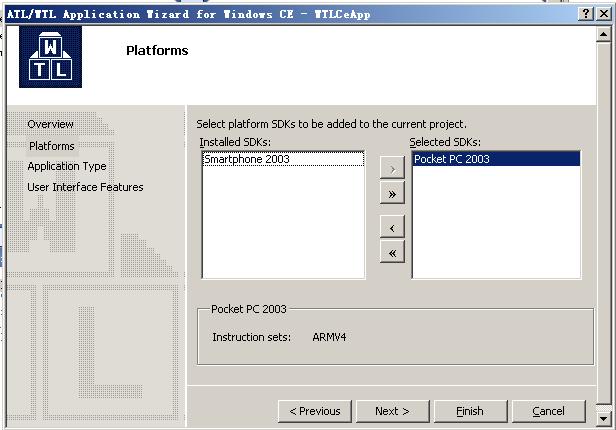Click the scrollbar up arrow
Screen dimensions: 616x430
point(603,35)
